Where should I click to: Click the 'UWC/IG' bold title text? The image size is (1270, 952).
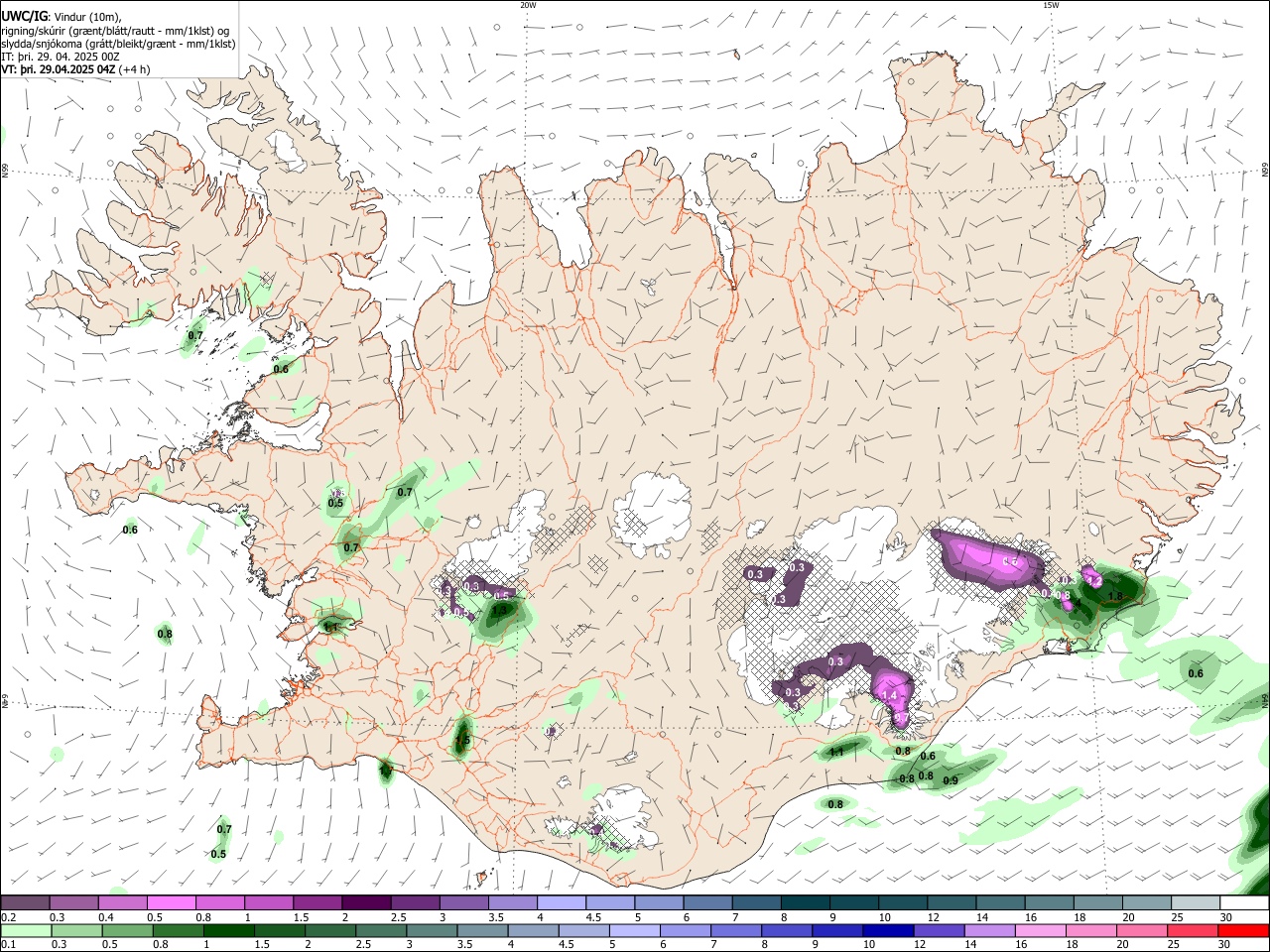point(24,17)
